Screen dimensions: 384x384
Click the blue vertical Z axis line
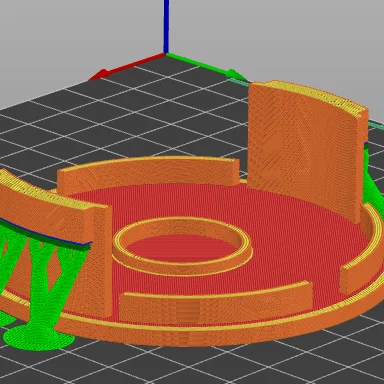pyautogui.click(x=166, y=26)
